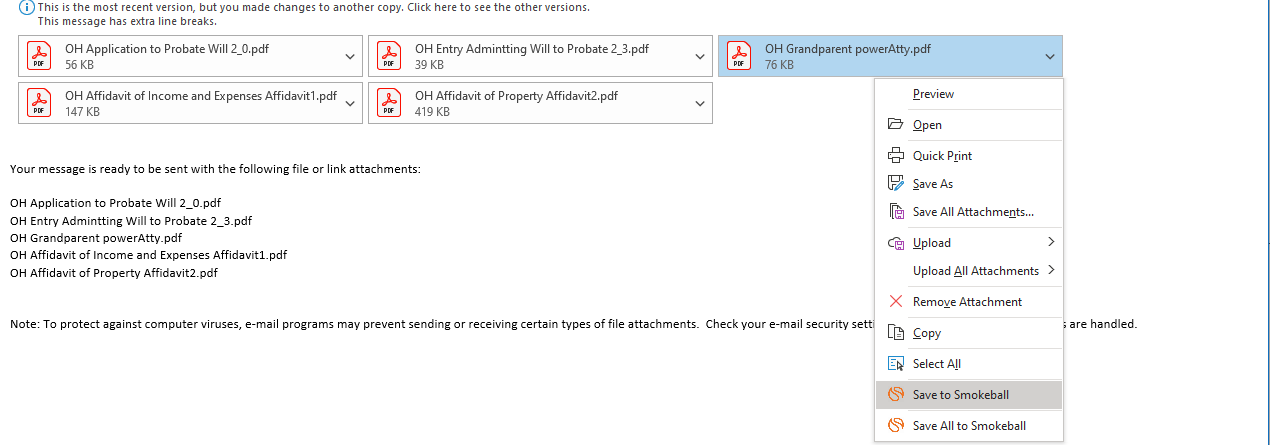Viewport: 1270px width, 445px height.
Task: Click the Save All to Smokeball icon
Action: pos(895,426)
